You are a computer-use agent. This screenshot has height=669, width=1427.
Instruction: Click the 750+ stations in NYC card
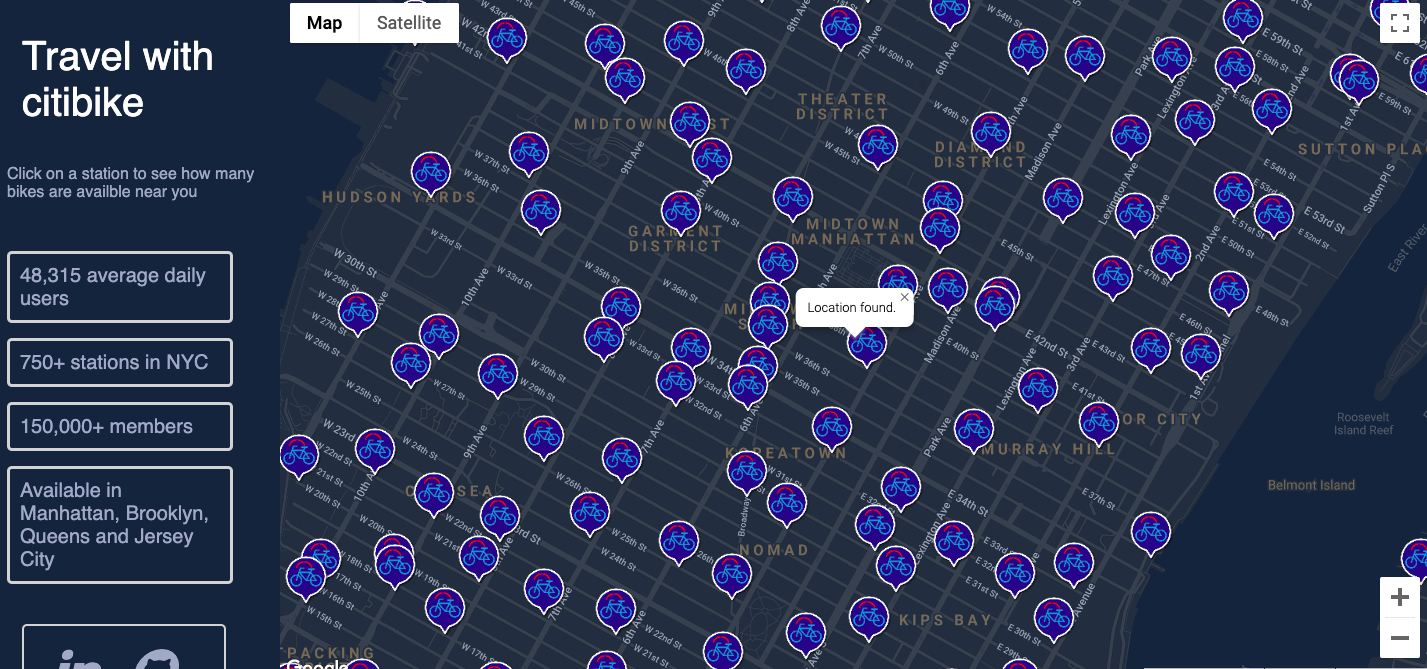120,363
